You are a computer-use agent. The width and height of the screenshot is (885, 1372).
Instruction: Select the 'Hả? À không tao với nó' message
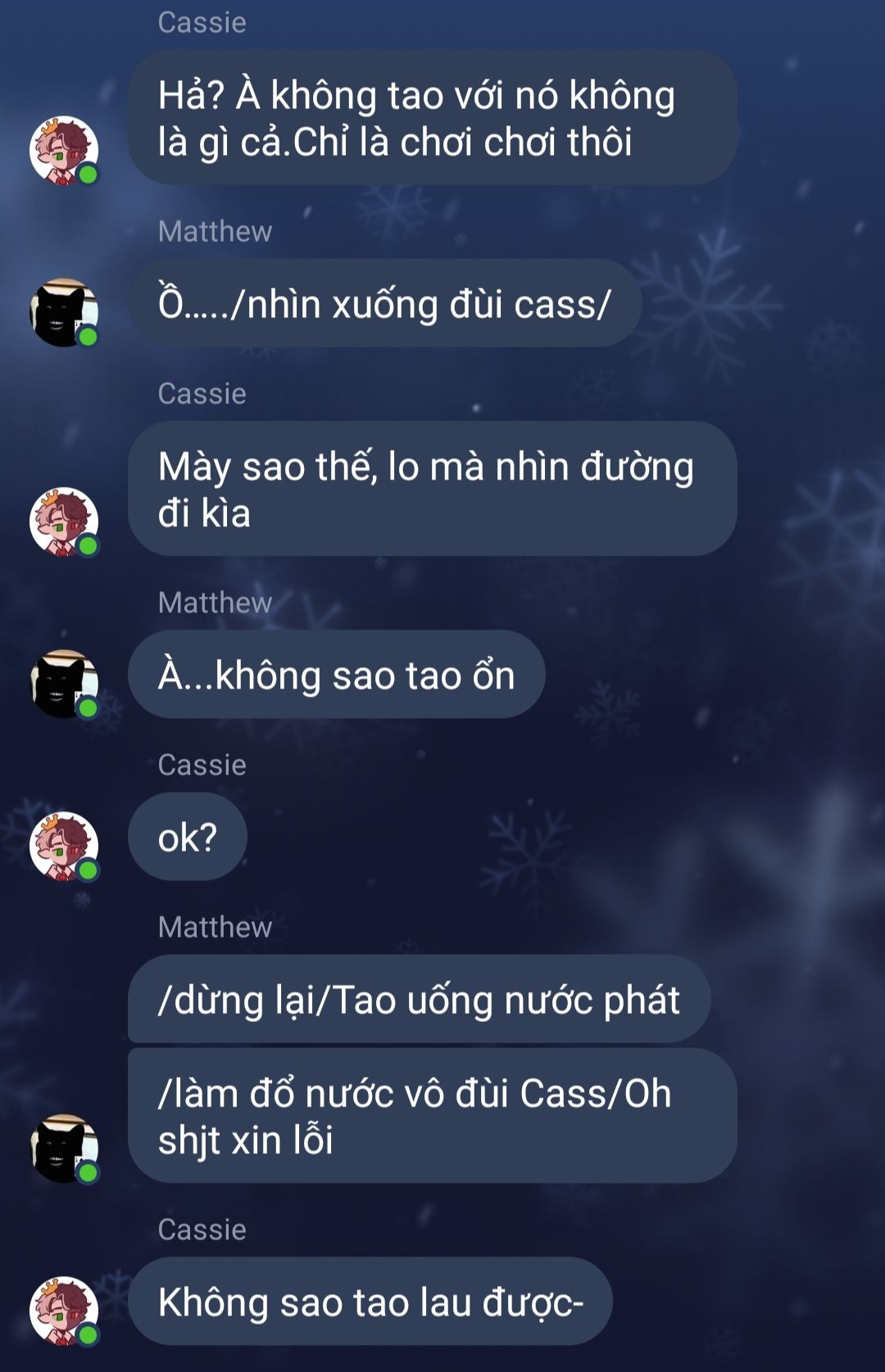point(433,118)
